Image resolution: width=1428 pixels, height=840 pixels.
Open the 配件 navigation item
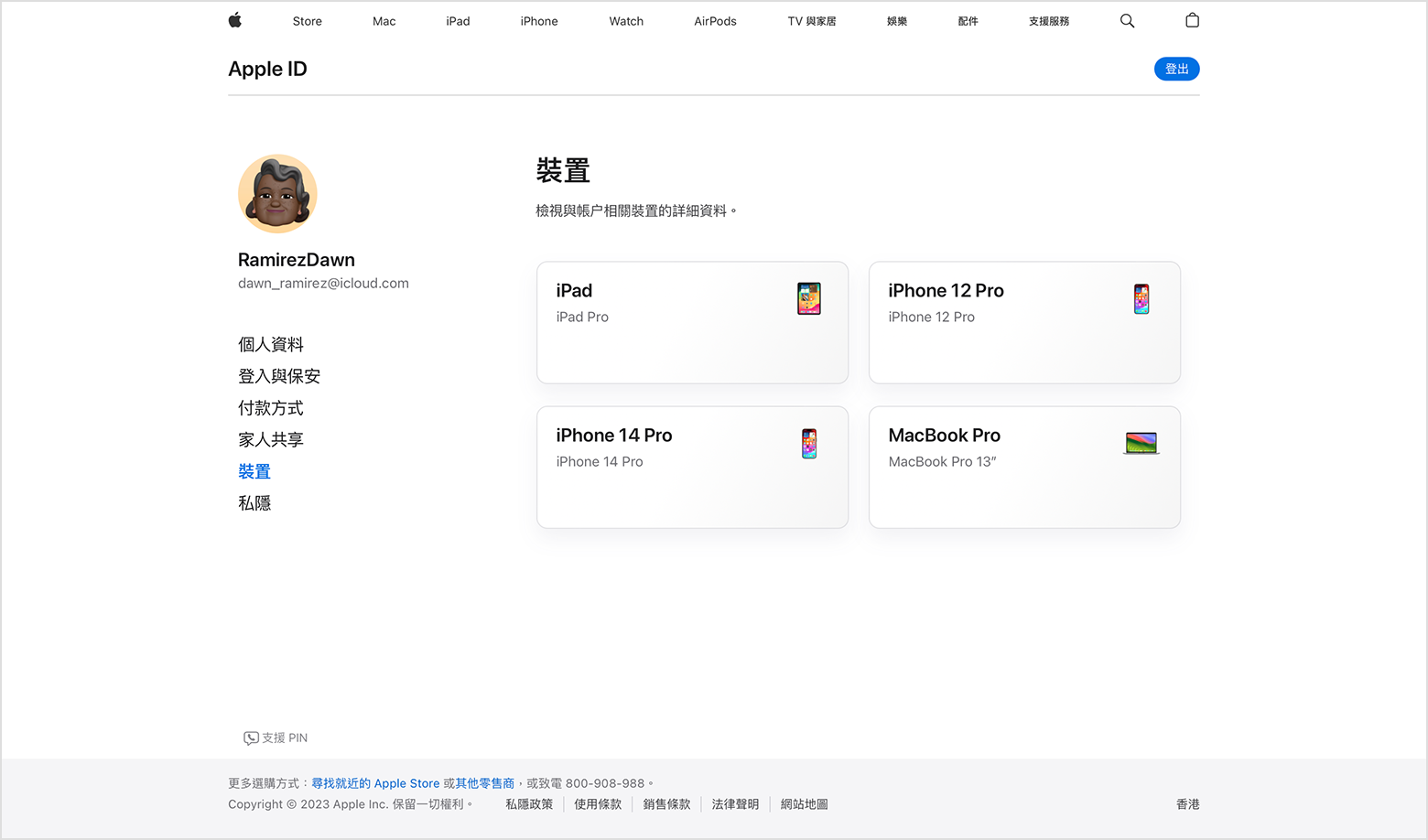click(968, 21)
